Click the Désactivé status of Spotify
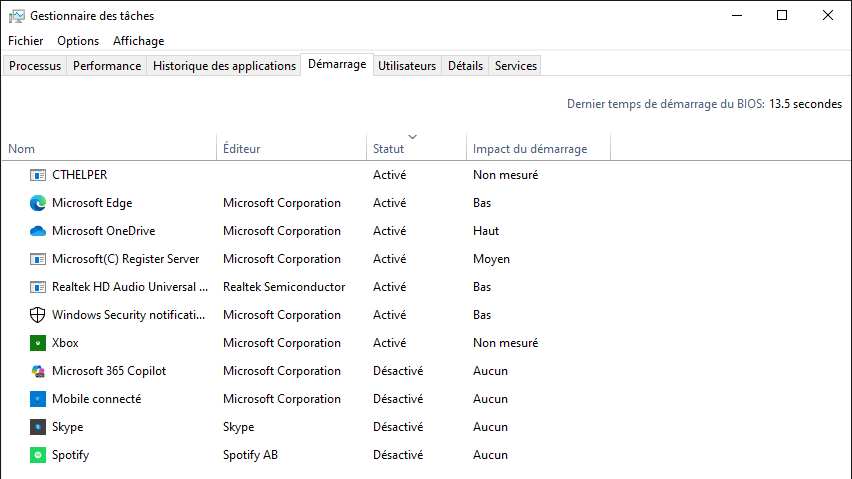The image size is (852, 479). point(398,455)
